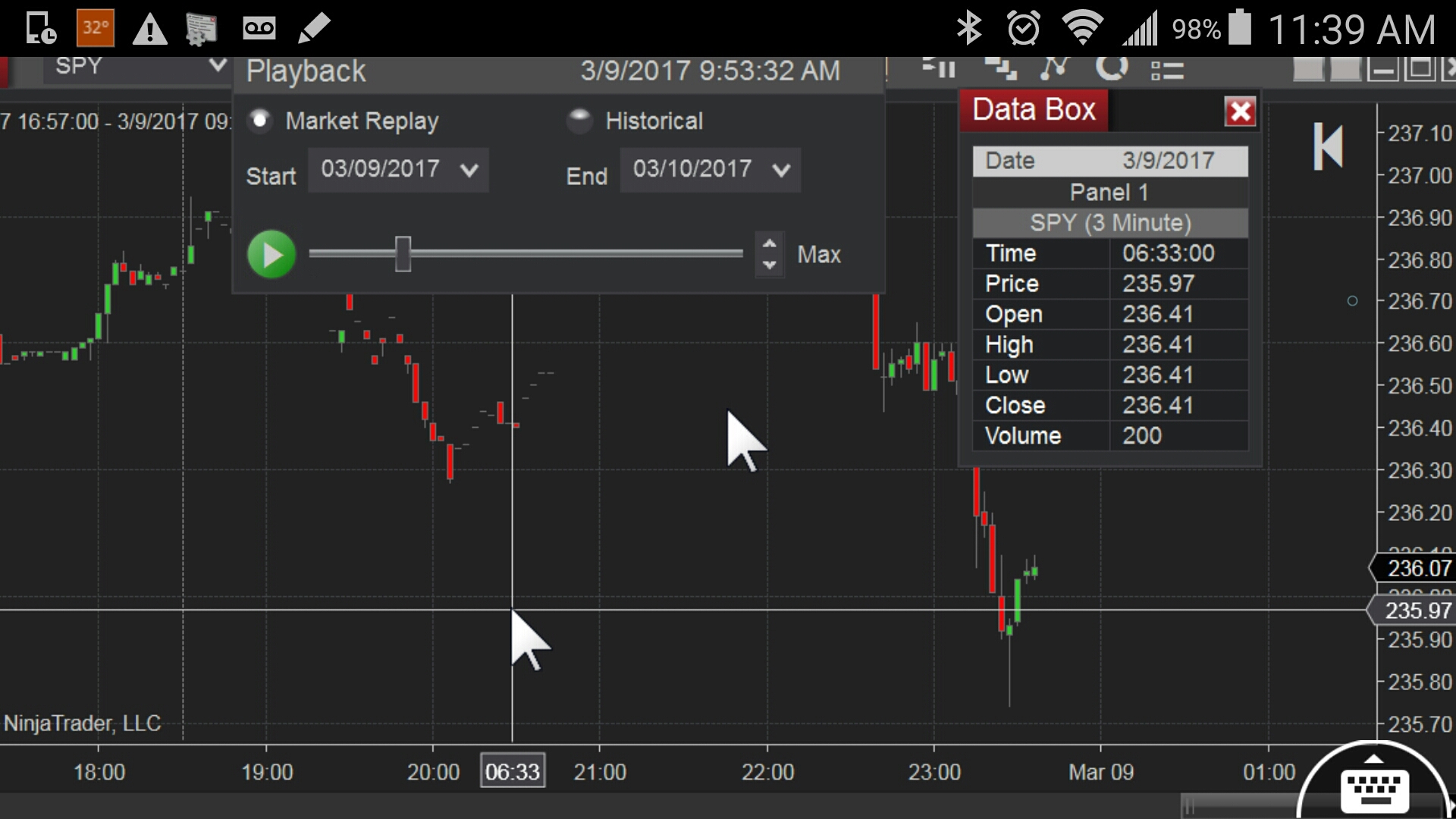Open the Properties list icon
The image size is (1456, 819).
tap(1167, 71)
